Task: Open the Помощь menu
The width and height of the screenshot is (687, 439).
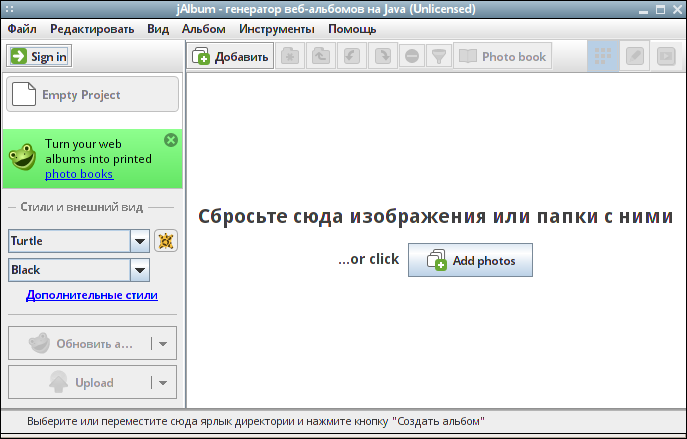Action: (x=352, y=29)
